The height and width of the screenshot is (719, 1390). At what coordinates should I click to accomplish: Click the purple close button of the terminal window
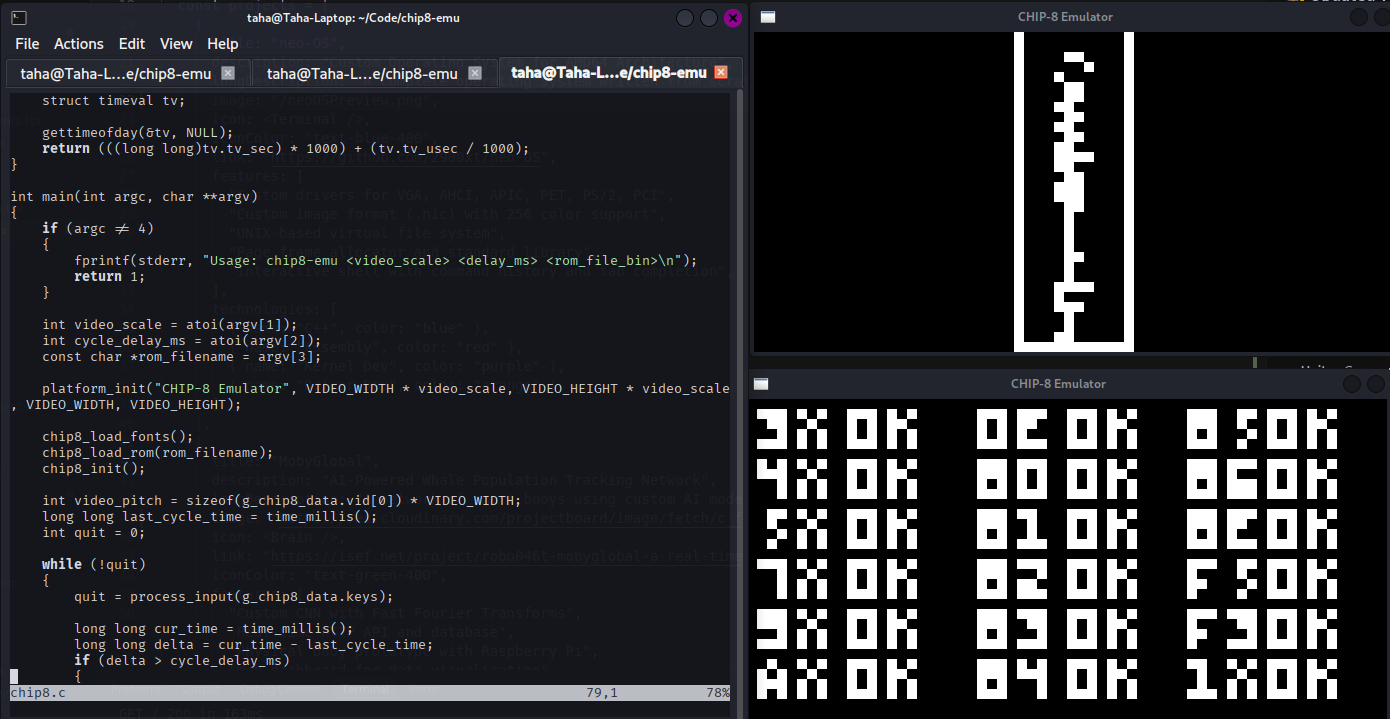pyautogui.click(x=733, y=18)
